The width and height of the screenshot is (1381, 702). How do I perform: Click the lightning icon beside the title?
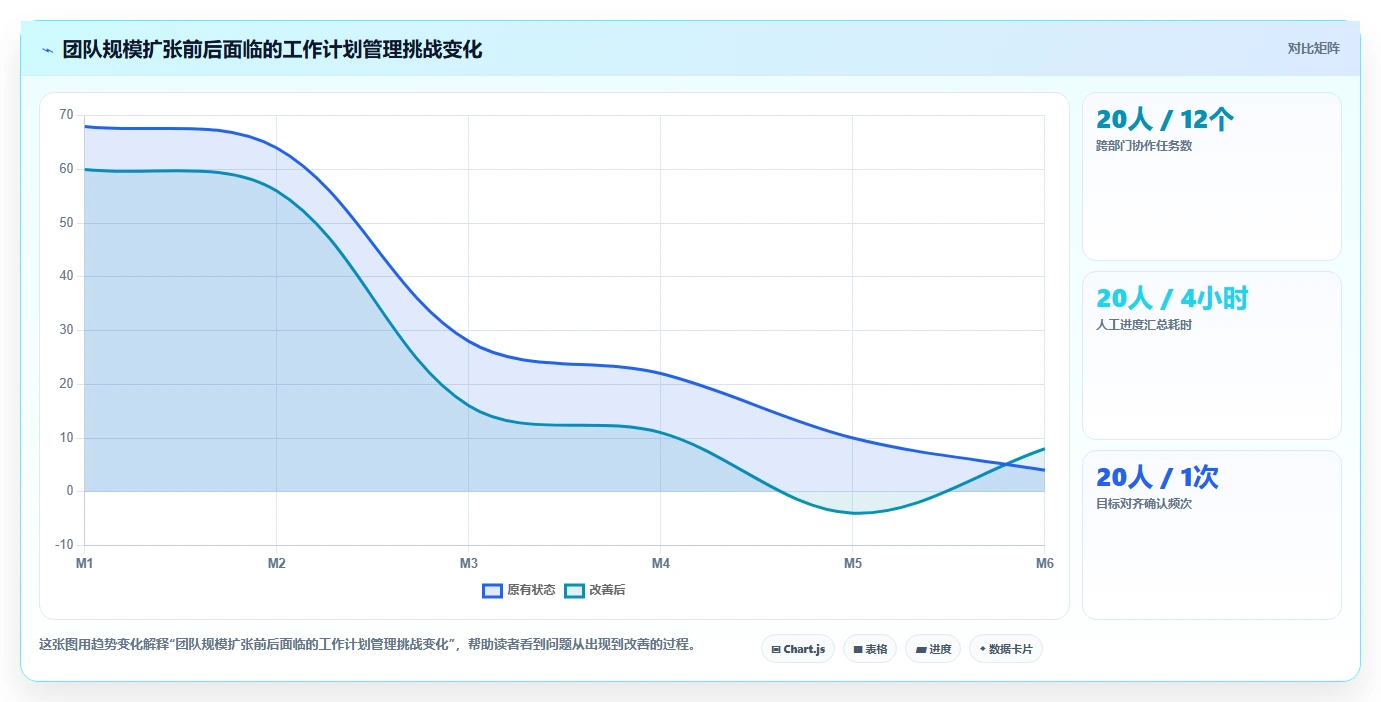[x=48, y=50]
